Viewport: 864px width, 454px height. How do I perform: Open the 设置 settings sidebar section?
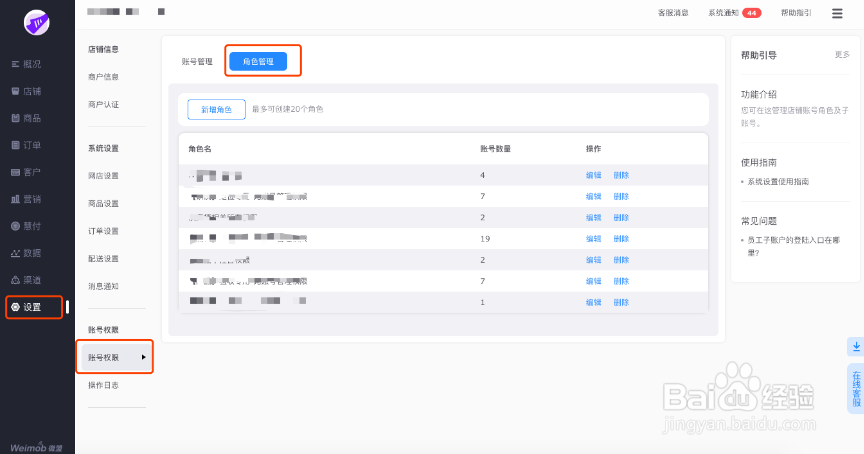(26, 307)
